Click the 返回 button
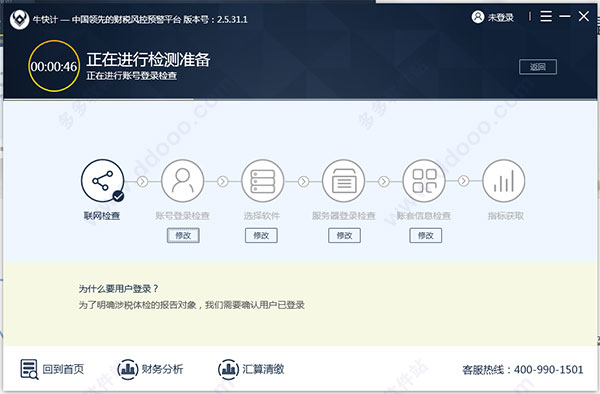This screenshot has height=394, width=600. tap(538, 67)
